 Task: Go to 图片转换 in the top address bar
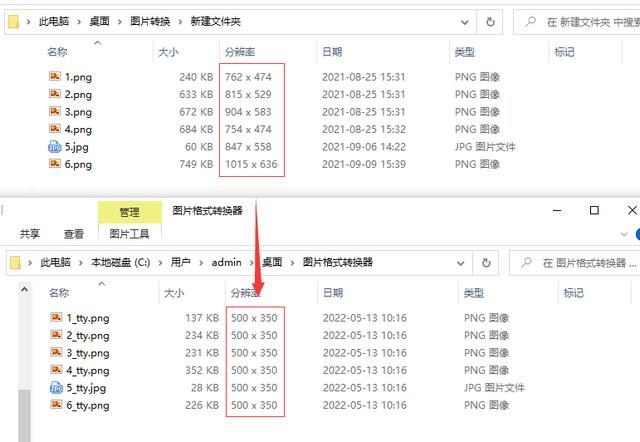pyautogui.click(x=150, y=22)
